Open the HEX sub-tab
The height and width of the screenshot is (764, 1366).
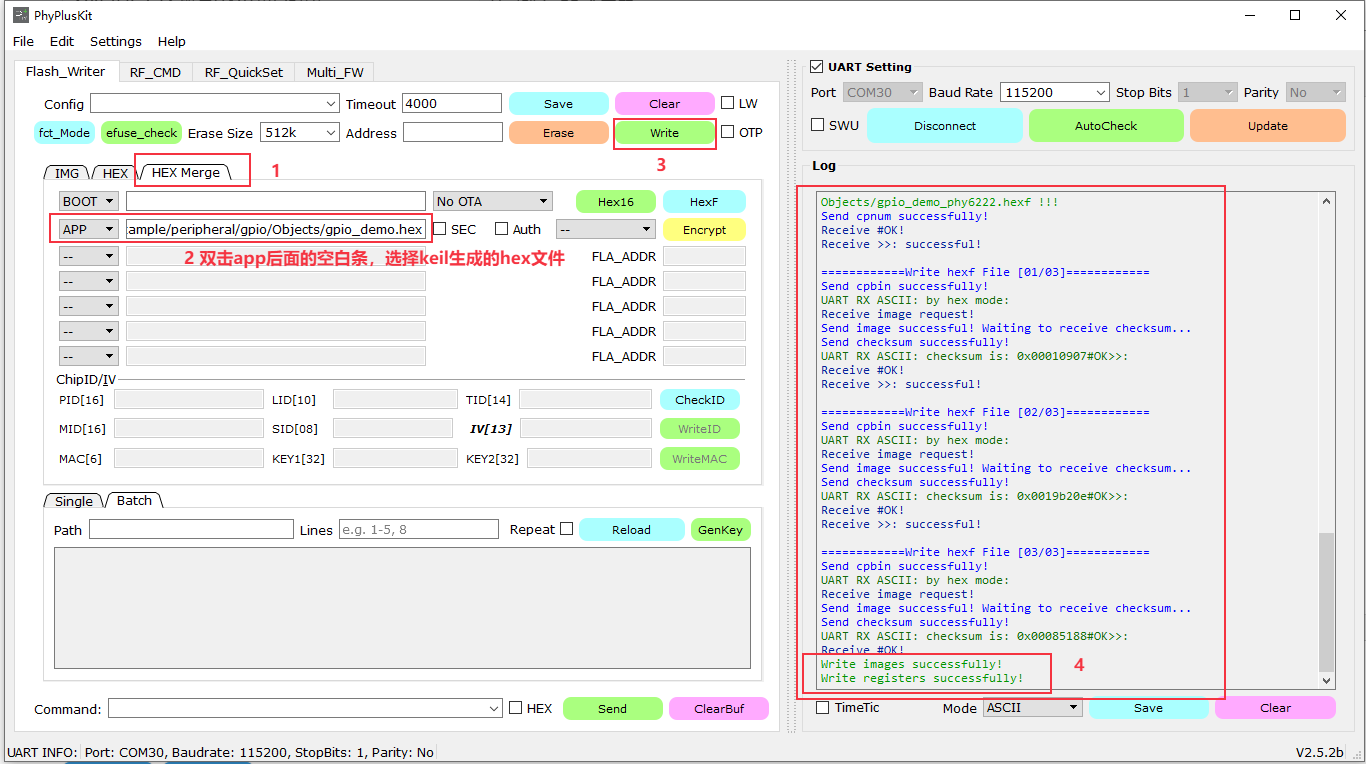click(x=115, y=173)
